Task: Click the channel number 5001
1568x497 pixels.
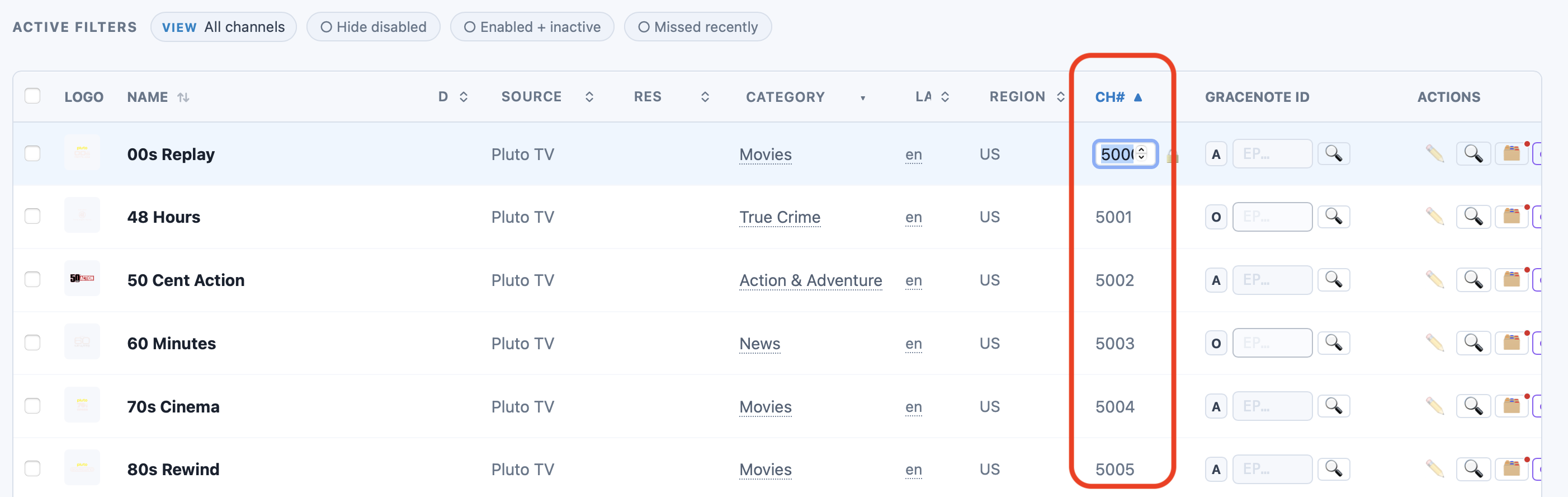Action: pos(1113,217)
